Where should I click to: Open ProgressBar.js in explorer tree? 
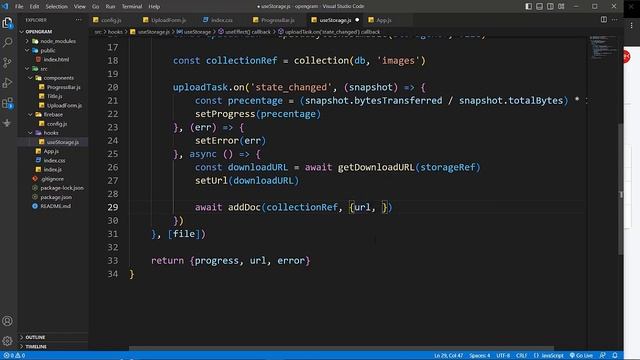click(63, 87)
